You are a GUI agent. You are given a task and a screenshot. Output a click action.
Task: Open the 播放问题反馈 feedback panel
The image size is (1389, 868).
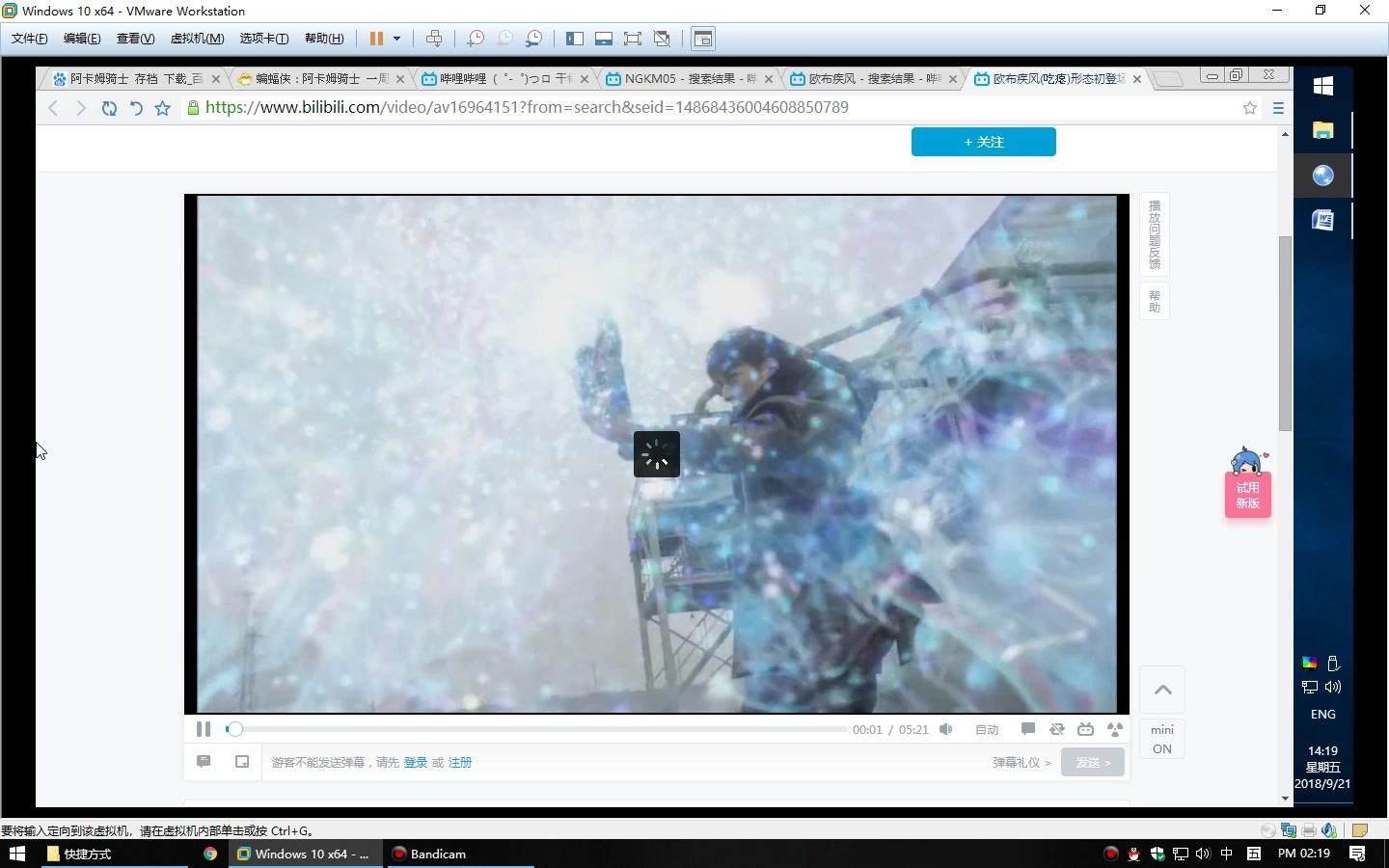(x=1155, y=234)
